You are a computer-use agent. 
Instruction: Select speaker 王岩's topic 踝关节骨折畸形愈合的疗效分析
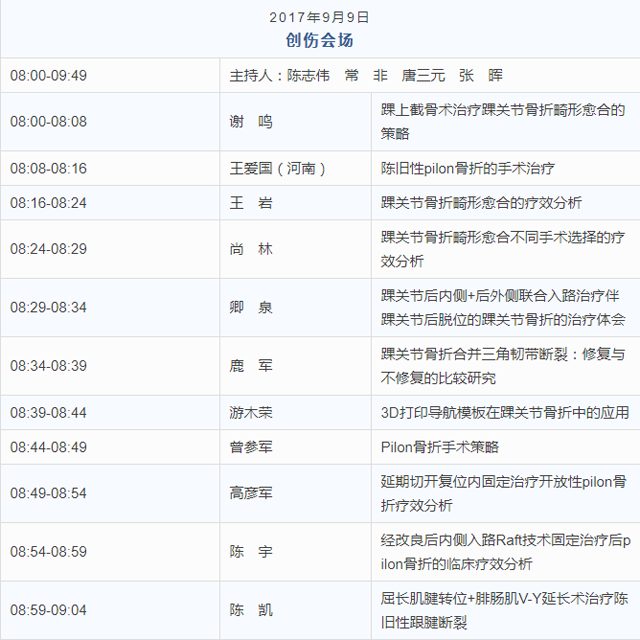(481, 203)
